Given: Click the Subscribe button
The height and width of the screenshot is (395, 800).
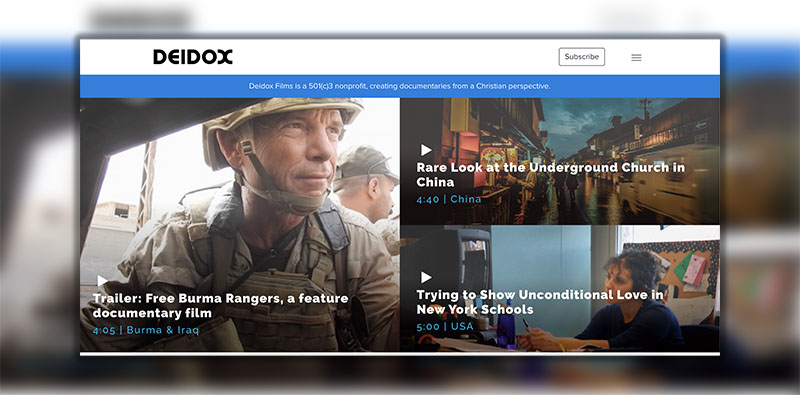Looking at the screenshot, I should coord(582,57).
